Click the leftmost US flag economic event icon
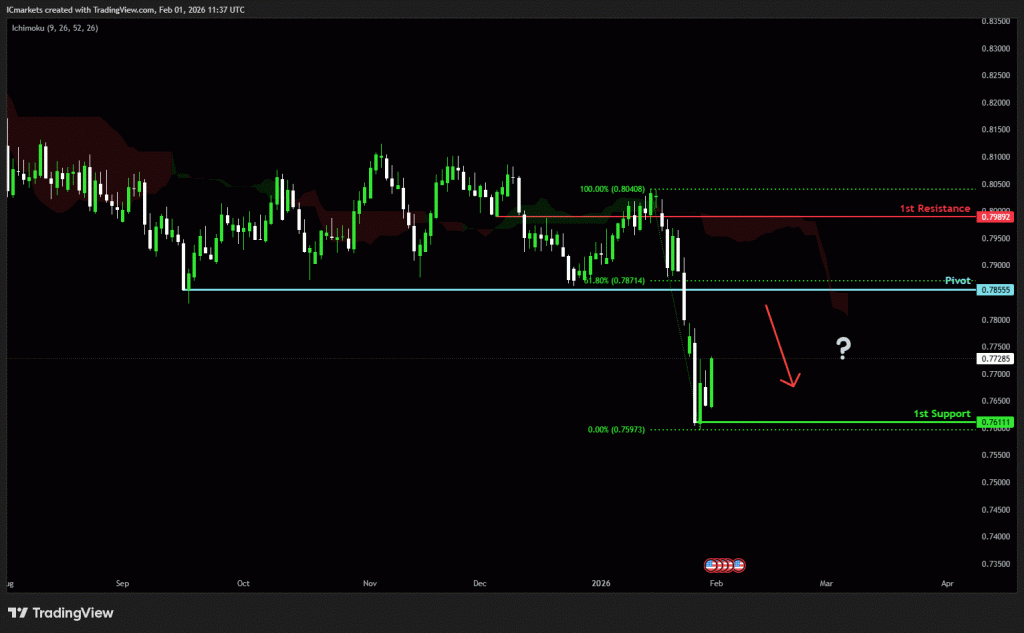The height and width of the screenshot is (633, 1024). [711, 565]
